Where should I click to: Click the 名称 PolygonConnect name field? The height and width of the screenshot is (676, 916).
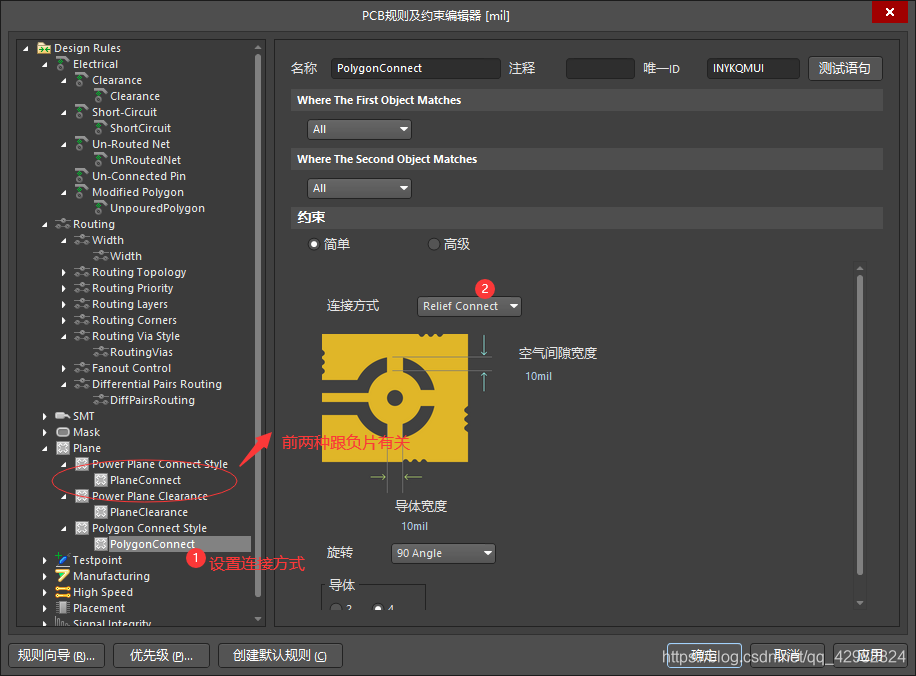point(415,68)
